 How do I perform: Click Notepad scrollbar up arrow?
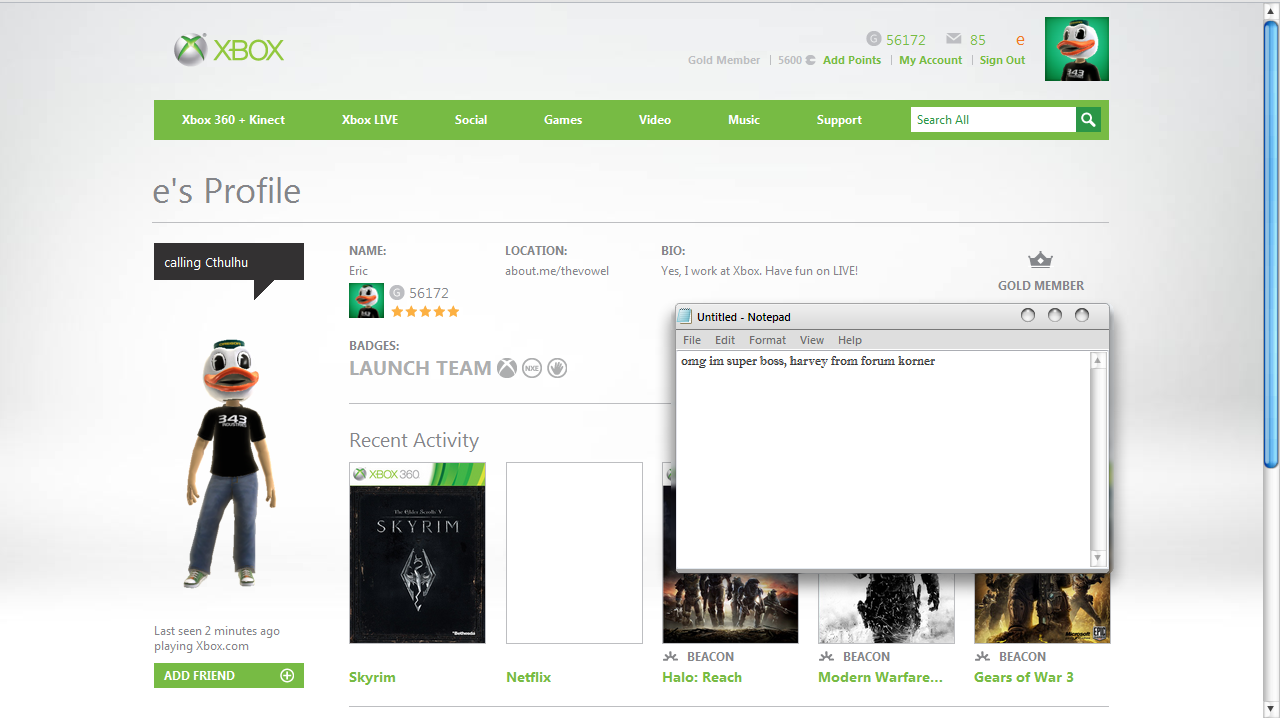click(1098, 360)
